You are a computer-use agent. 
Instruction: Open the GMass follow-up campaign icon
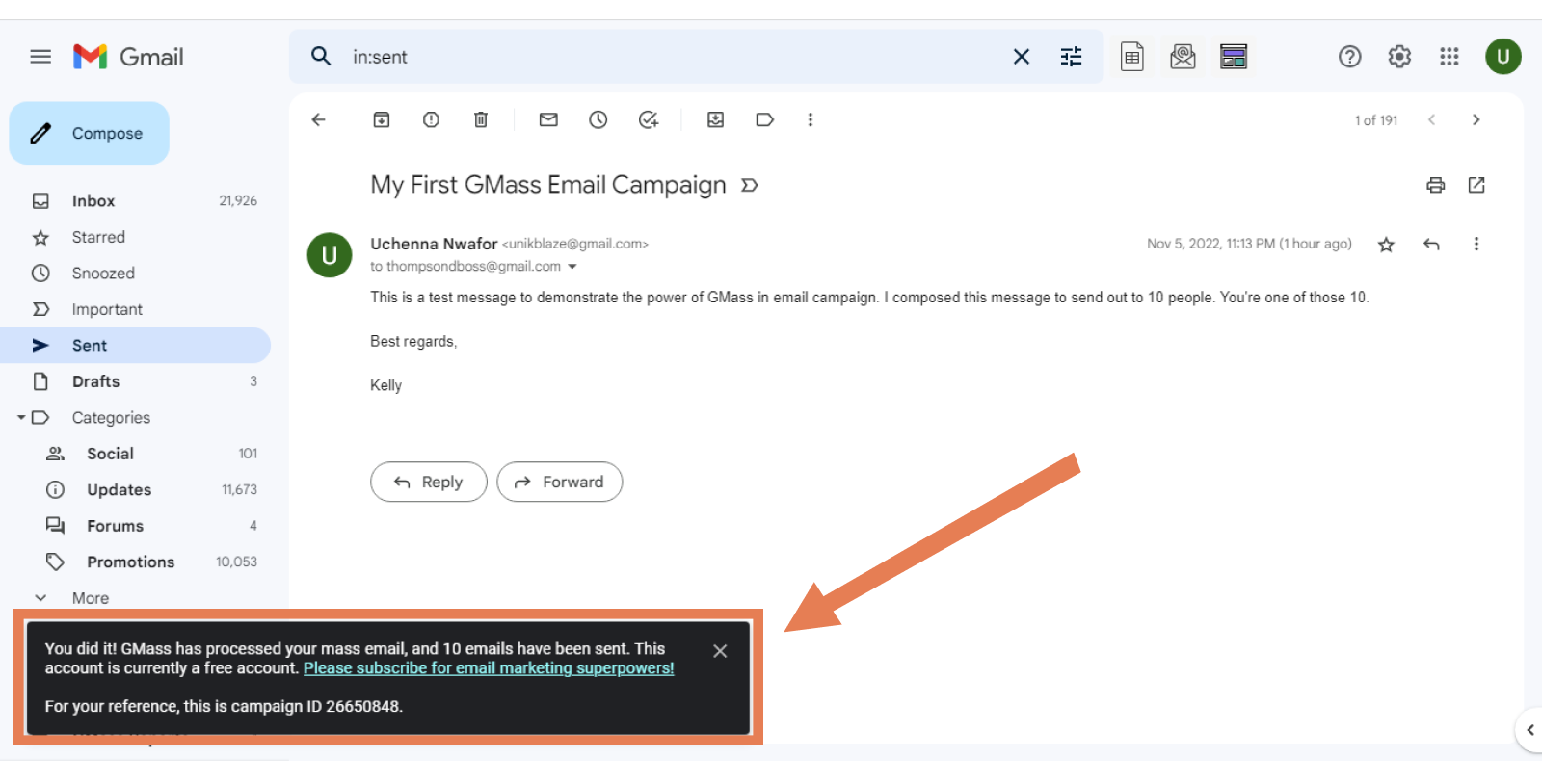[1234, 57]
